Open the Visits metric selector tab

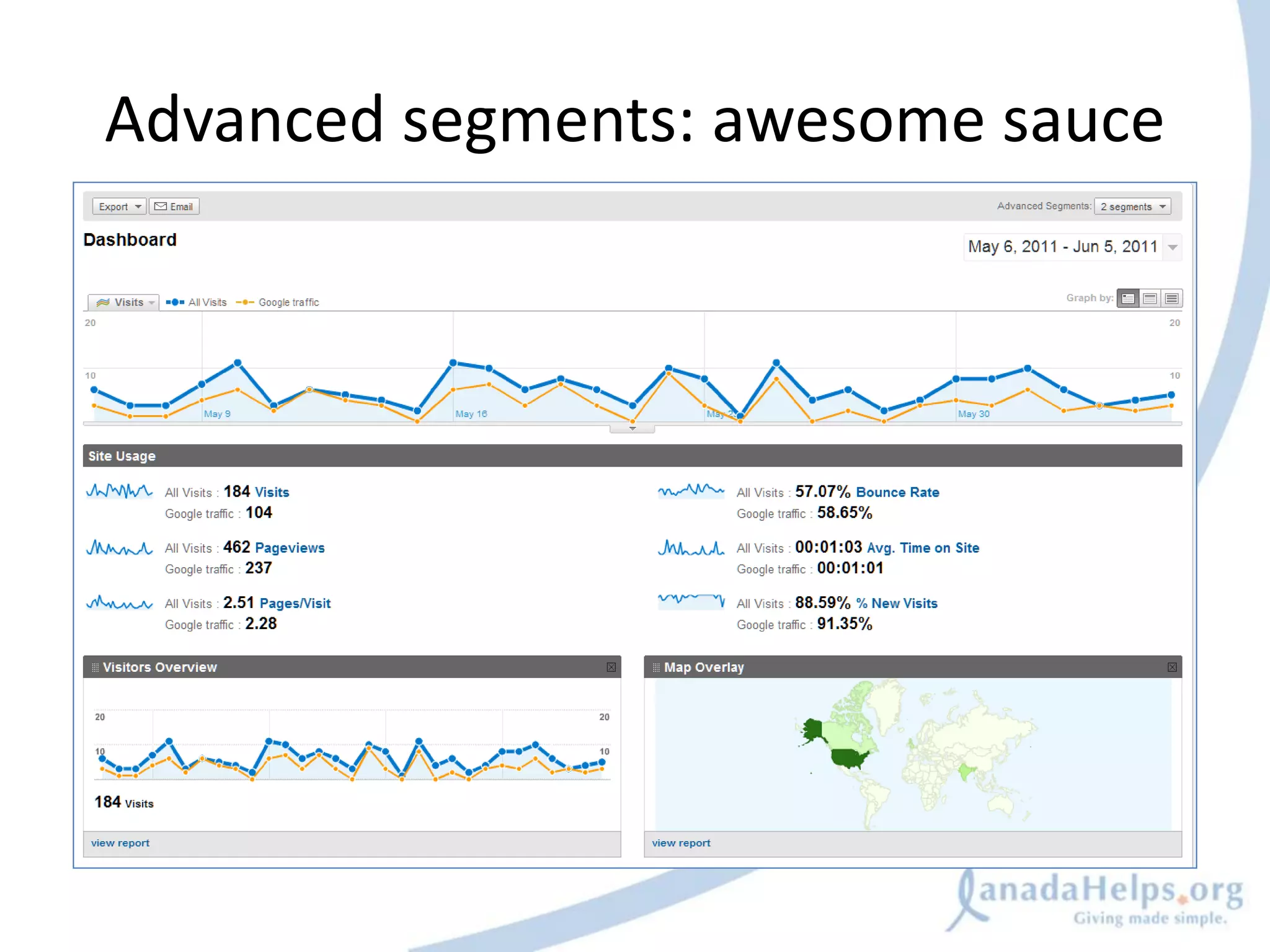124,302
